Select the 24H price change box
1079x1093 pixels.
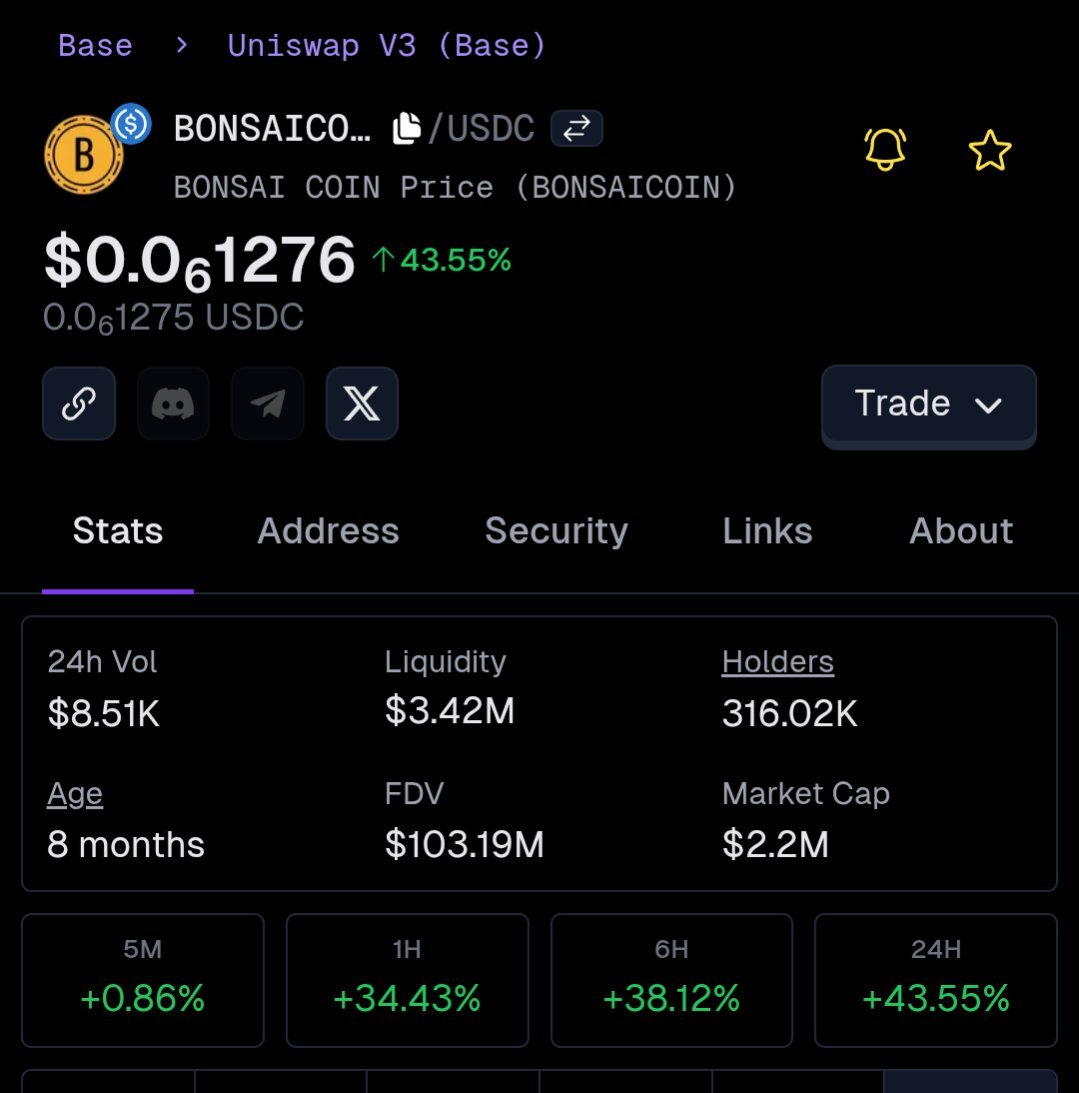[x=935, y=980]
